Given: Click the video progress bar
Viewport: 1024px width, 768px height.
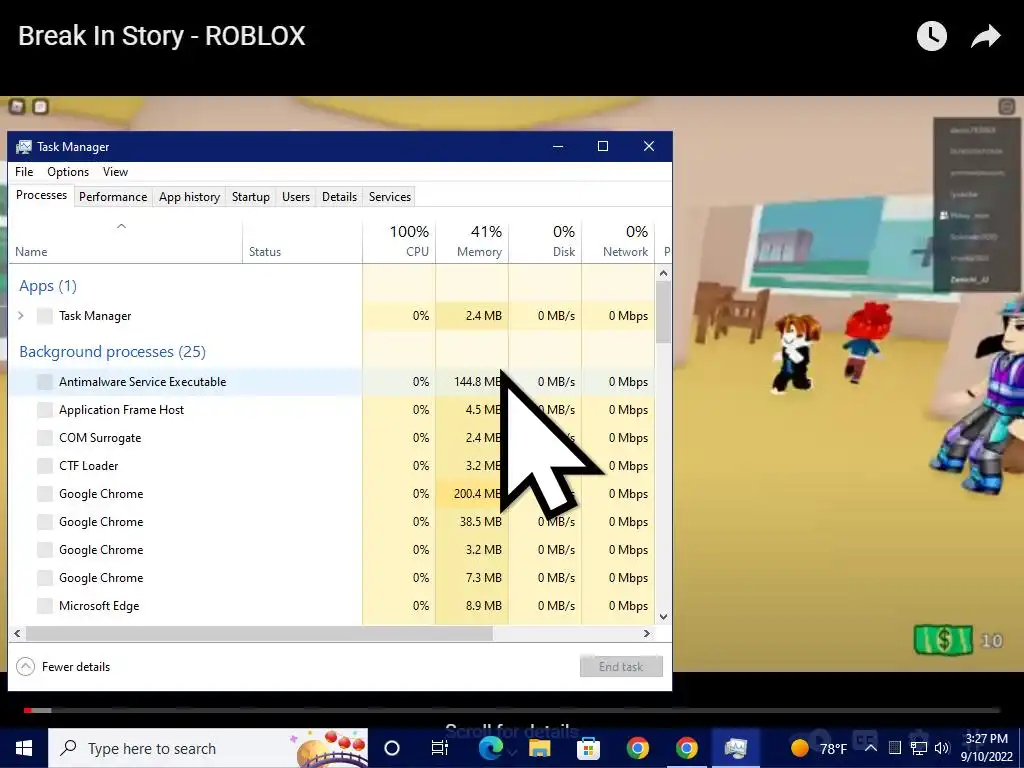Looking at the screenshot, I should (512, 710).
